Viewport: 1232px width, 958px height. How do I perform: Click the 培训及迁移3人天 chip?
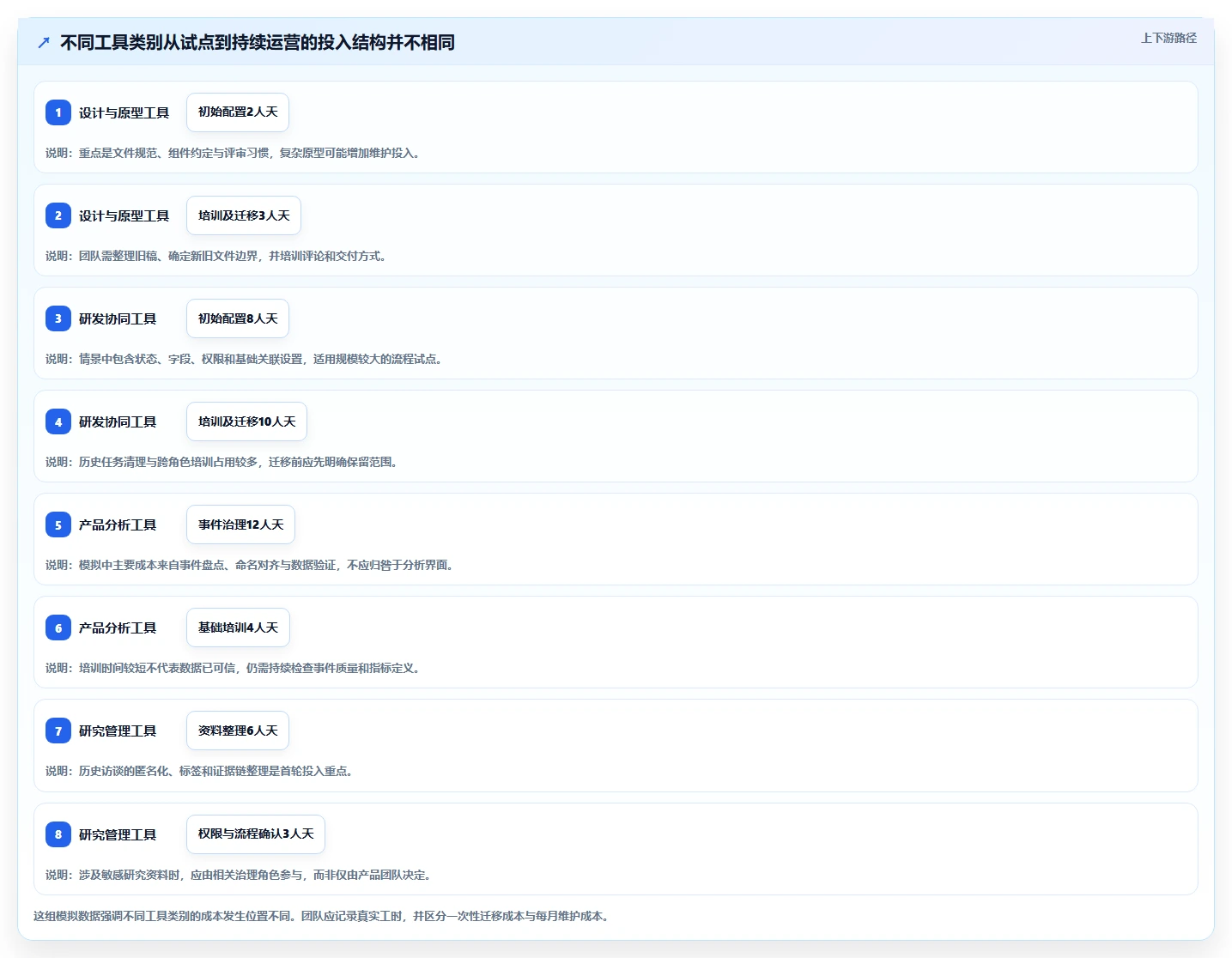coord(244,215)
